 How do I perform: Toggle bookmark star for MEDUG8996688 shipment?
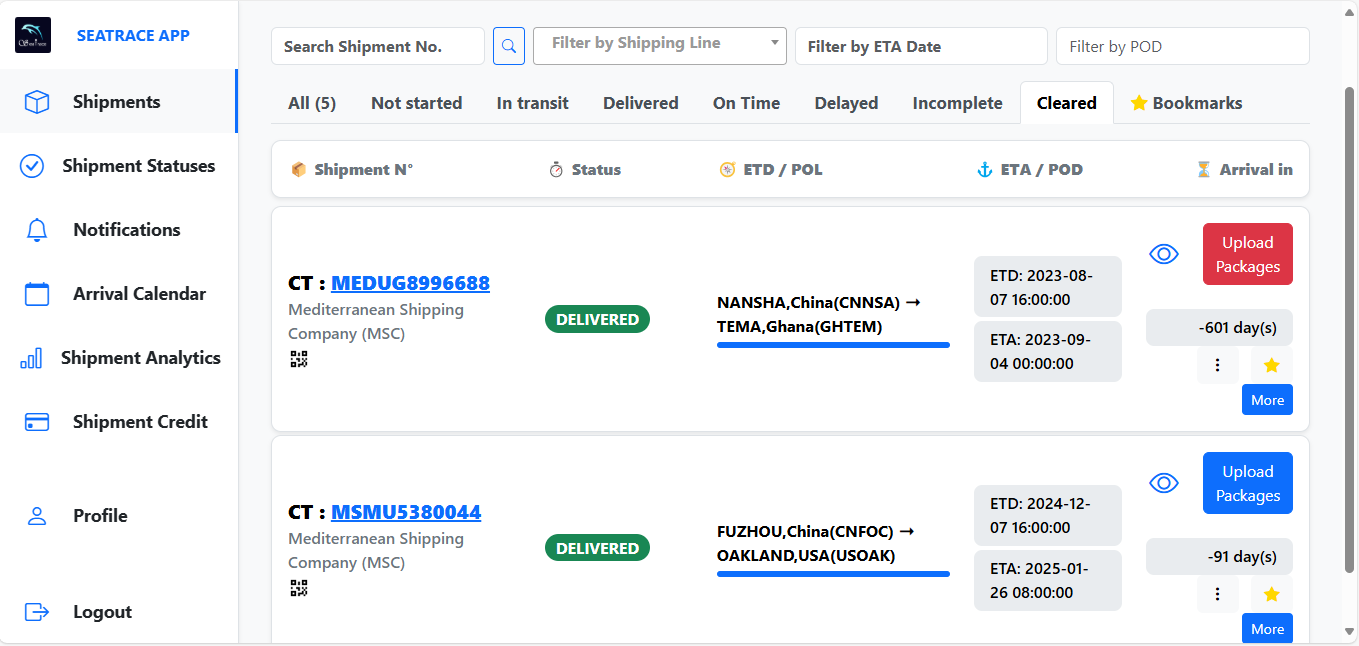coord(1271,365)
